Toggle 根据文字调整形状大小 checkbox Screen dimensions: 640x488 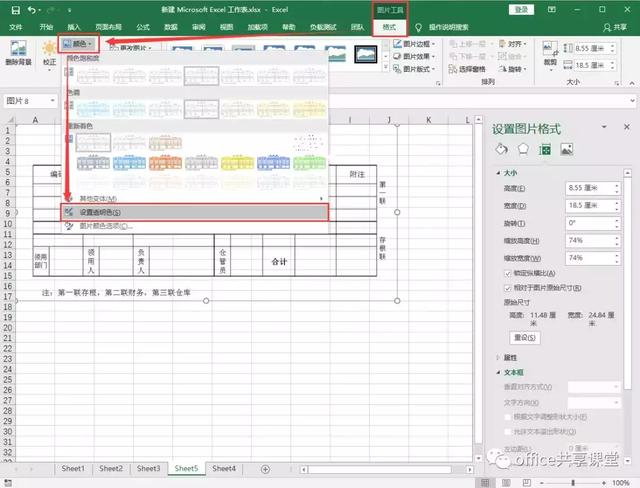[x=508, y=417]
